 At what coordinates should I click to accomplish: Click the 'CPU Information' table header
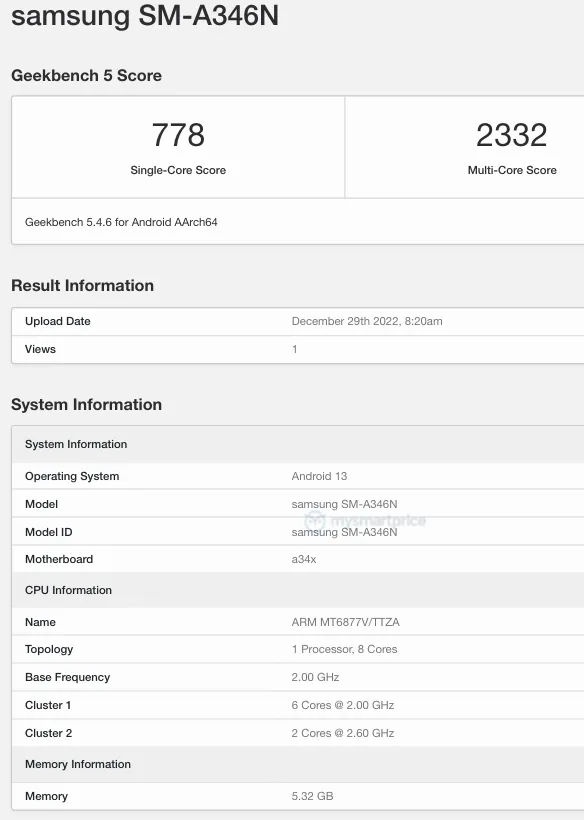[x=298, y=590]
